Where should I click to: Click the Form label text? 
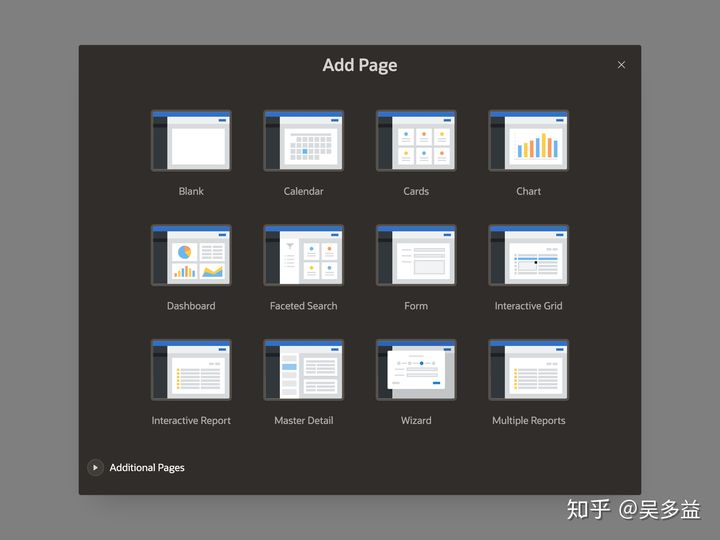416,306
